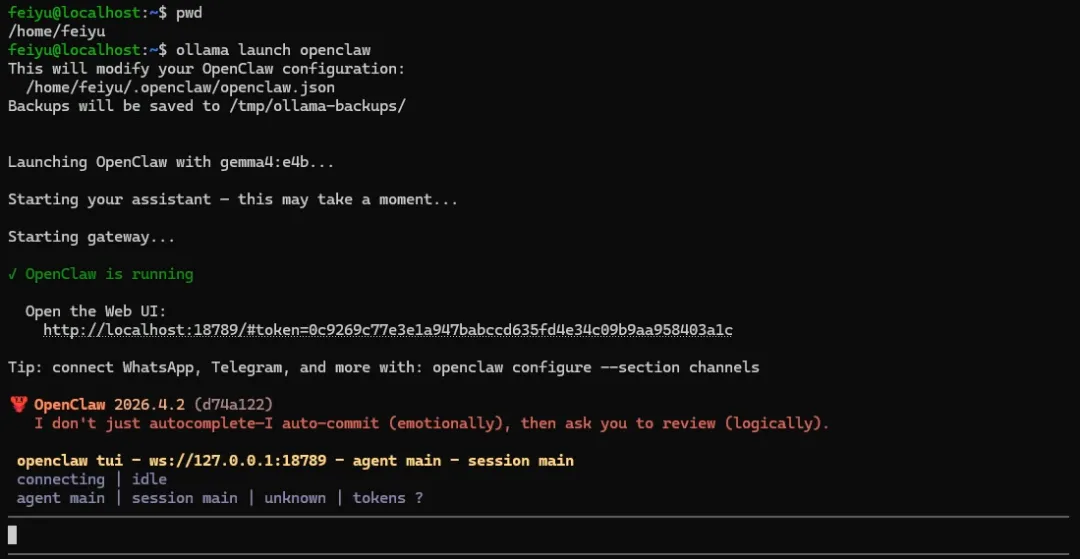Click 'Starting your assistant' message line
The height and width of the screenshot is (559, 1080).
(x=233, y=200)
